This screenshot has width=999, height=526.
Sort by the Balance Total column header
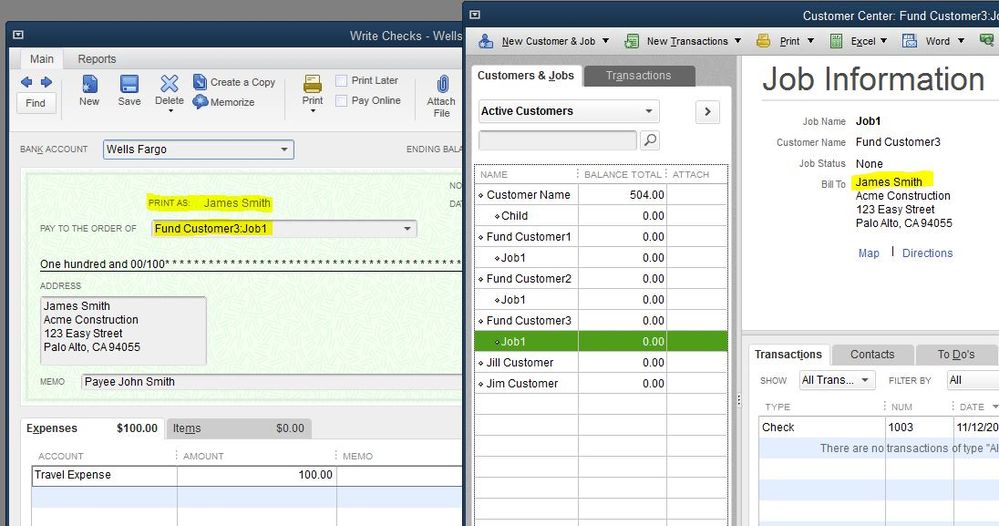tap(622, 174)
